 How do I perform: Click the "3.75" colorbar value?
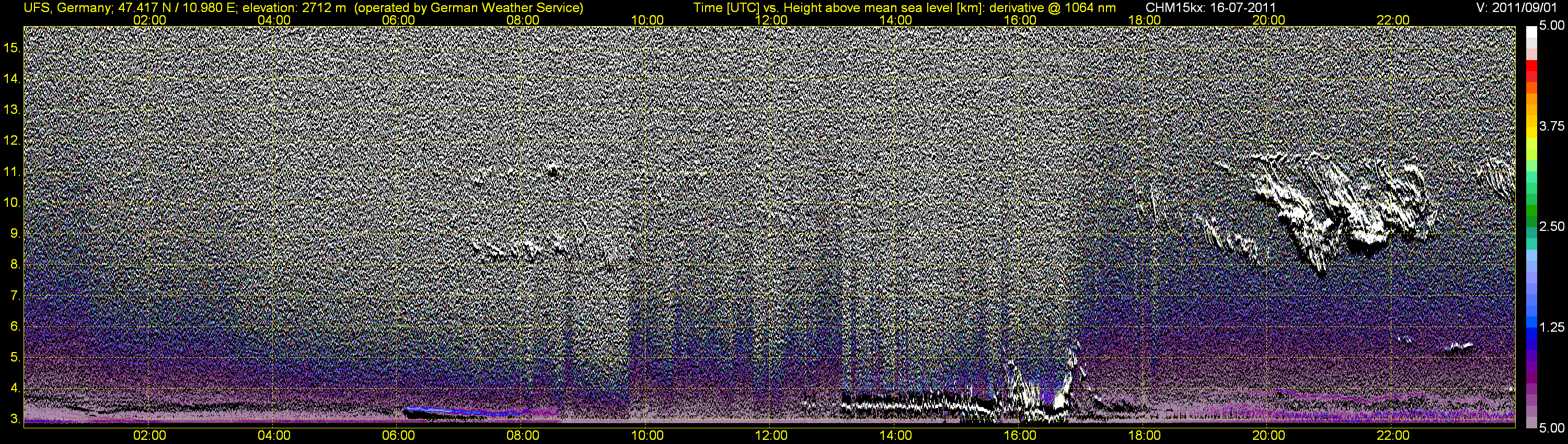click(x=1552, y=126)
